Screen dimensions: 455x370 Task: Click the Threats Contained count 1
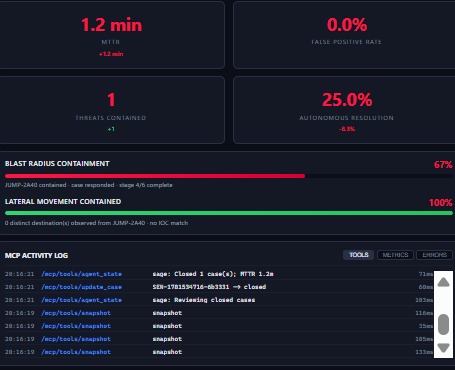111,100
